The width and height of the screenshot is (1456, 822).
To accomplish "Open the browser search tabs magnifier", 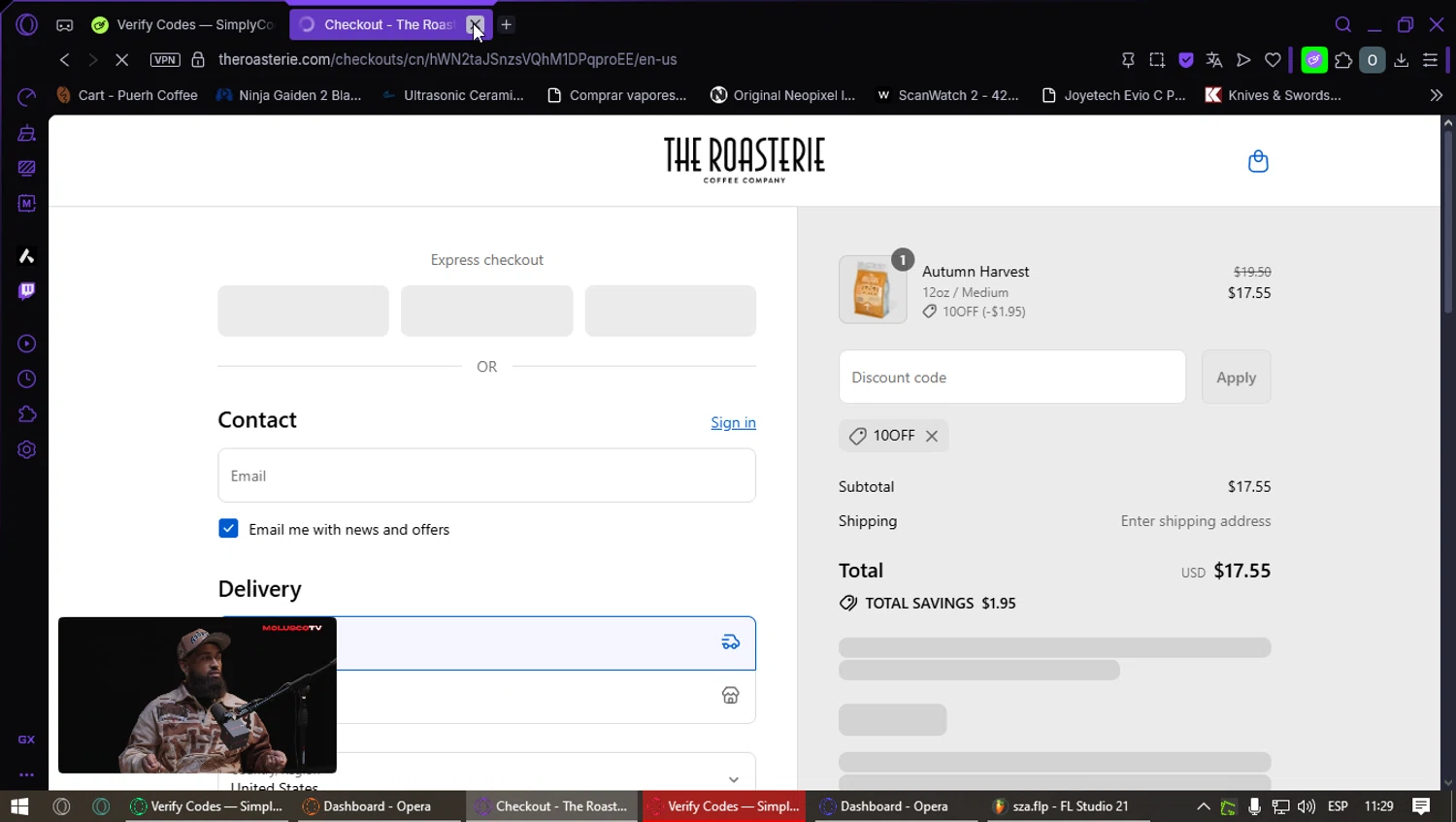I will click(1343, 25).
